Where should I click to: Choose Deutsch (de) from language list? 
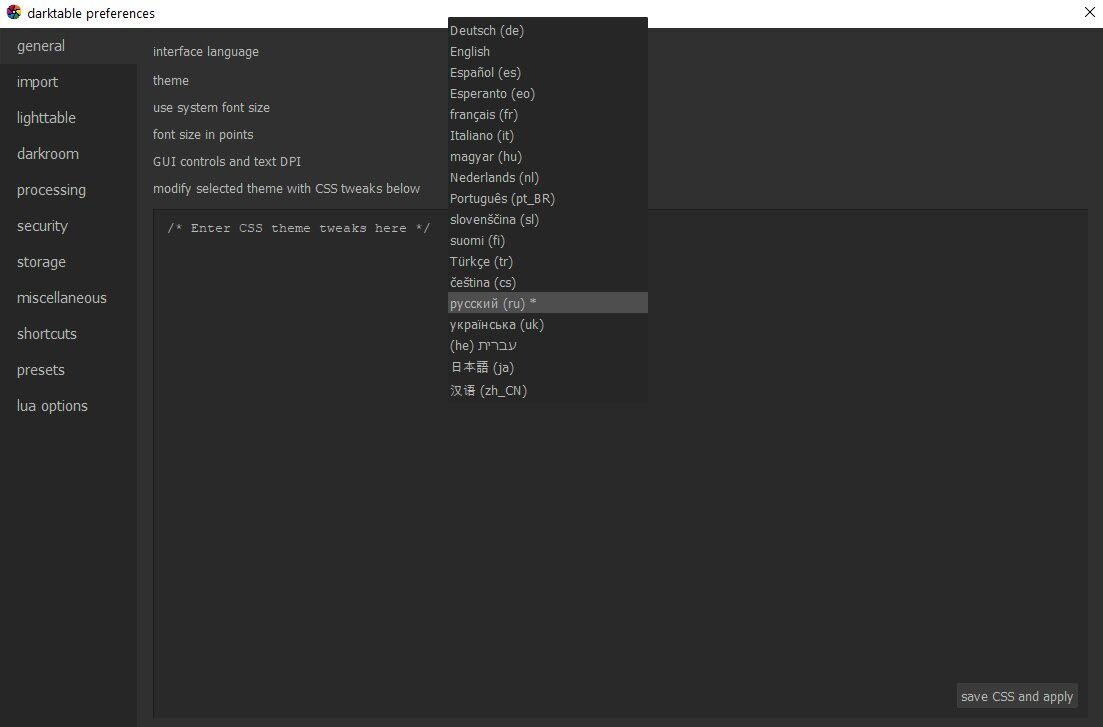pos(547,30)
